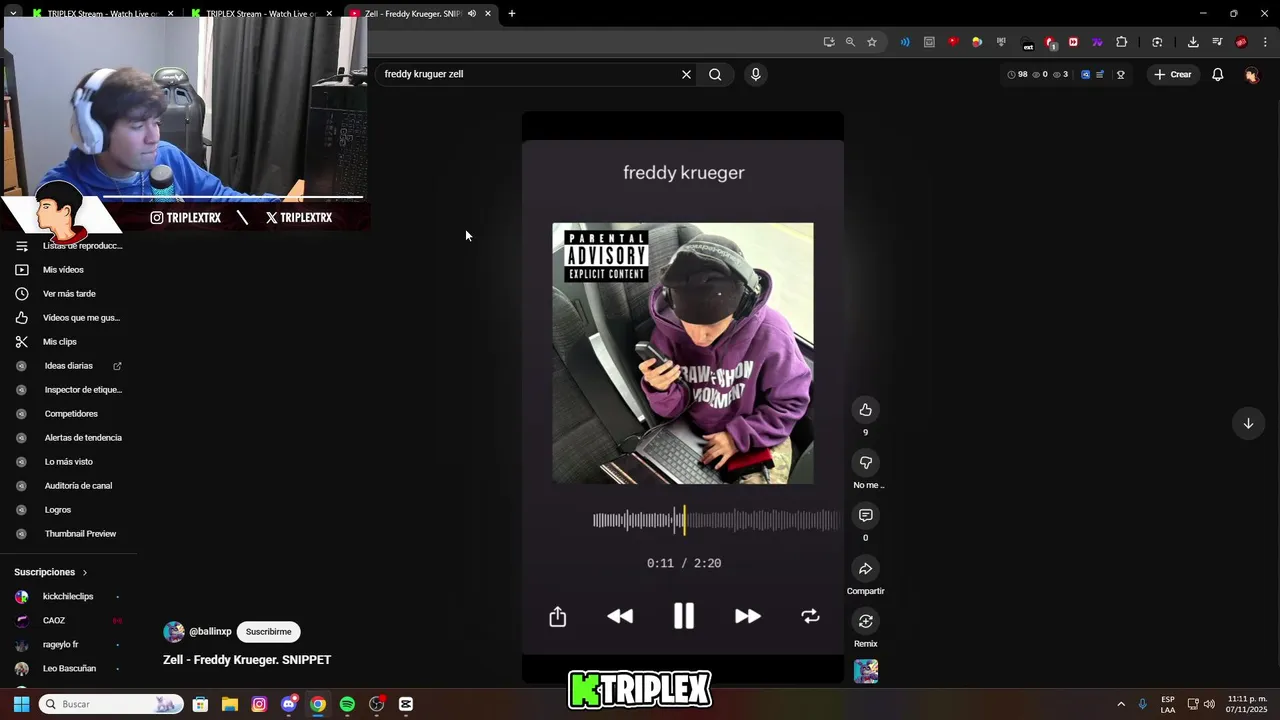Open Chrome tab search dropdown
The width and height of the screenshot is (1280, 720).
pyautogui.click(x=13, y=14)
